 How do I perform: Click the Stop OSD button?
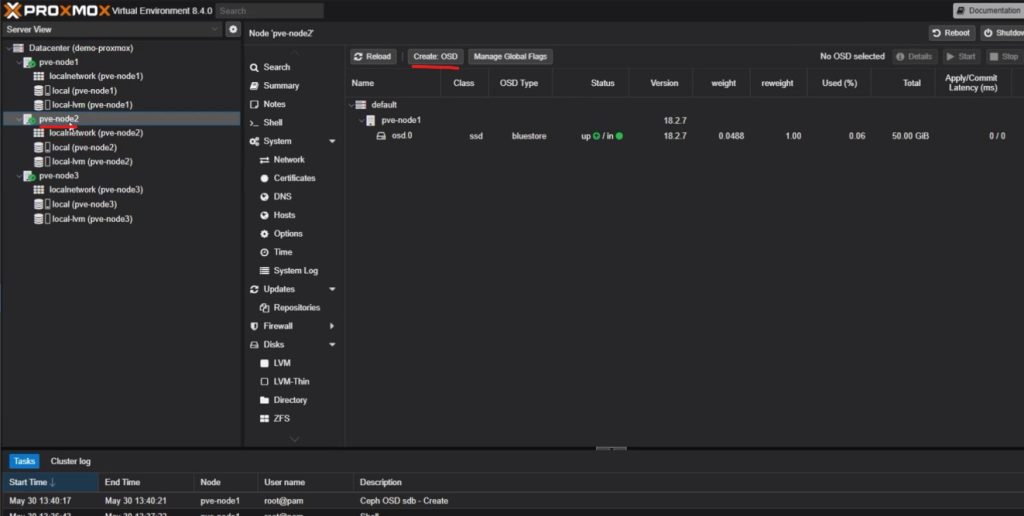click(1004, 57)
